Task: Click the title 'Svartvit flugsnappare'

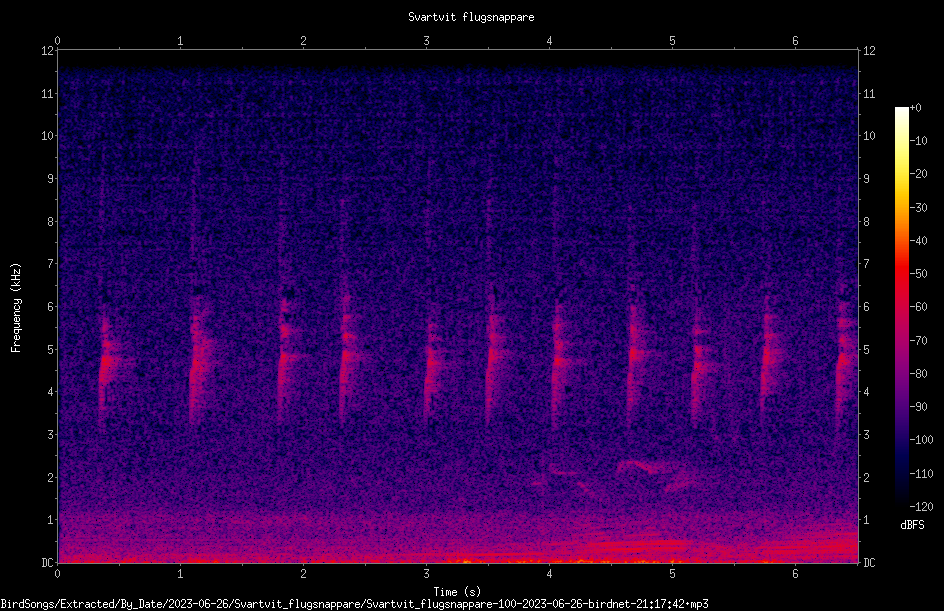Action: coord(471,17)
